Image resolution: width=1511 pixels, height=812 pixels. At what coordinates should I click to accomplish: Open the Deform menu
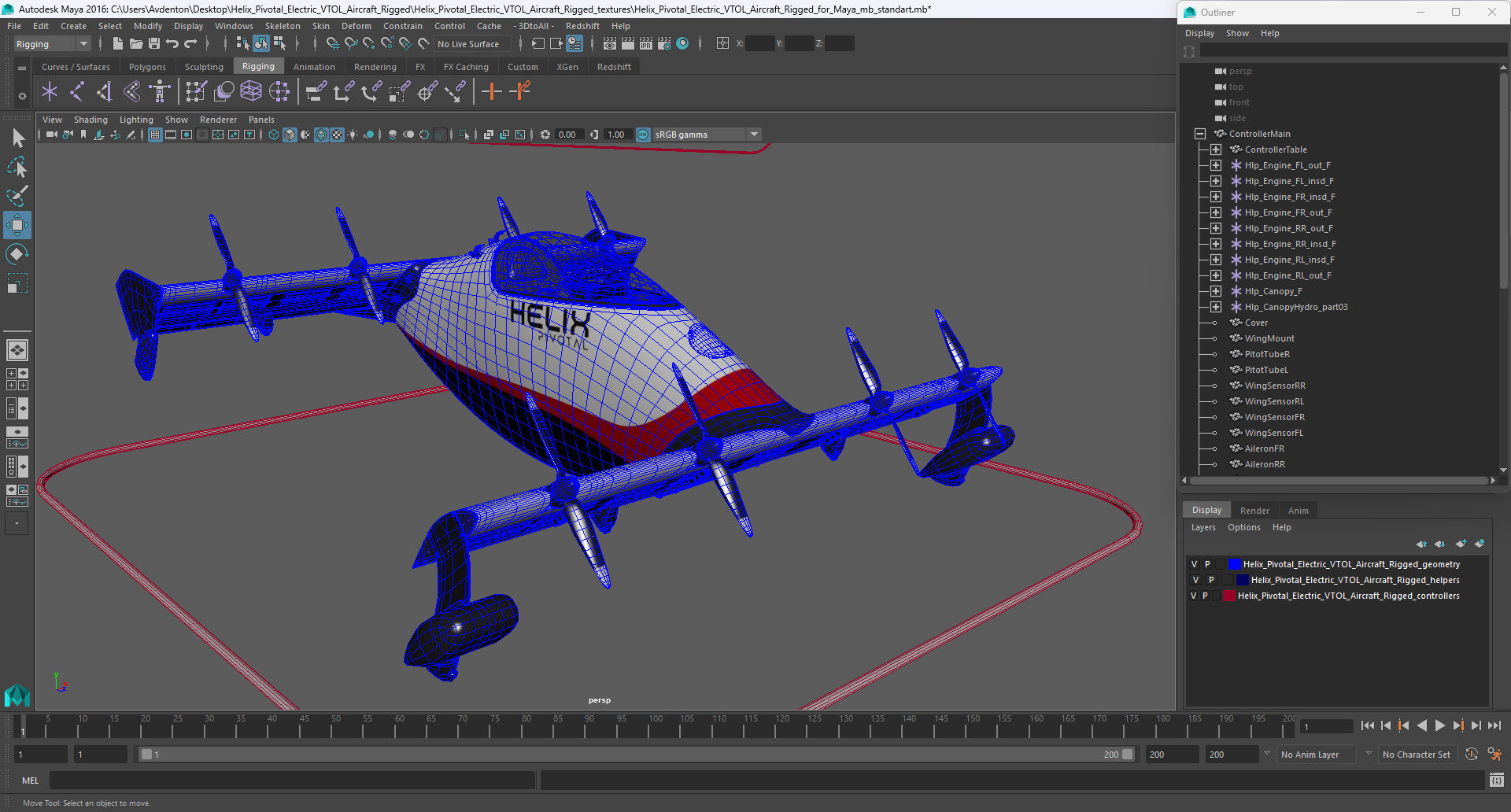(x=356, y=26)
